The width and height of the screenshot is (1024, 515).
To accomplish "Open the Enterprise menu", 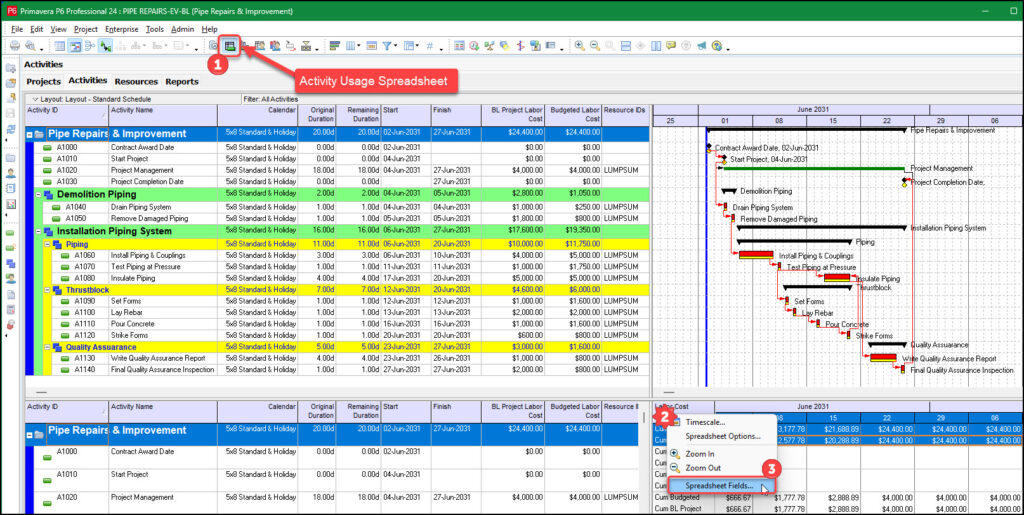I will tap(121, 29).
